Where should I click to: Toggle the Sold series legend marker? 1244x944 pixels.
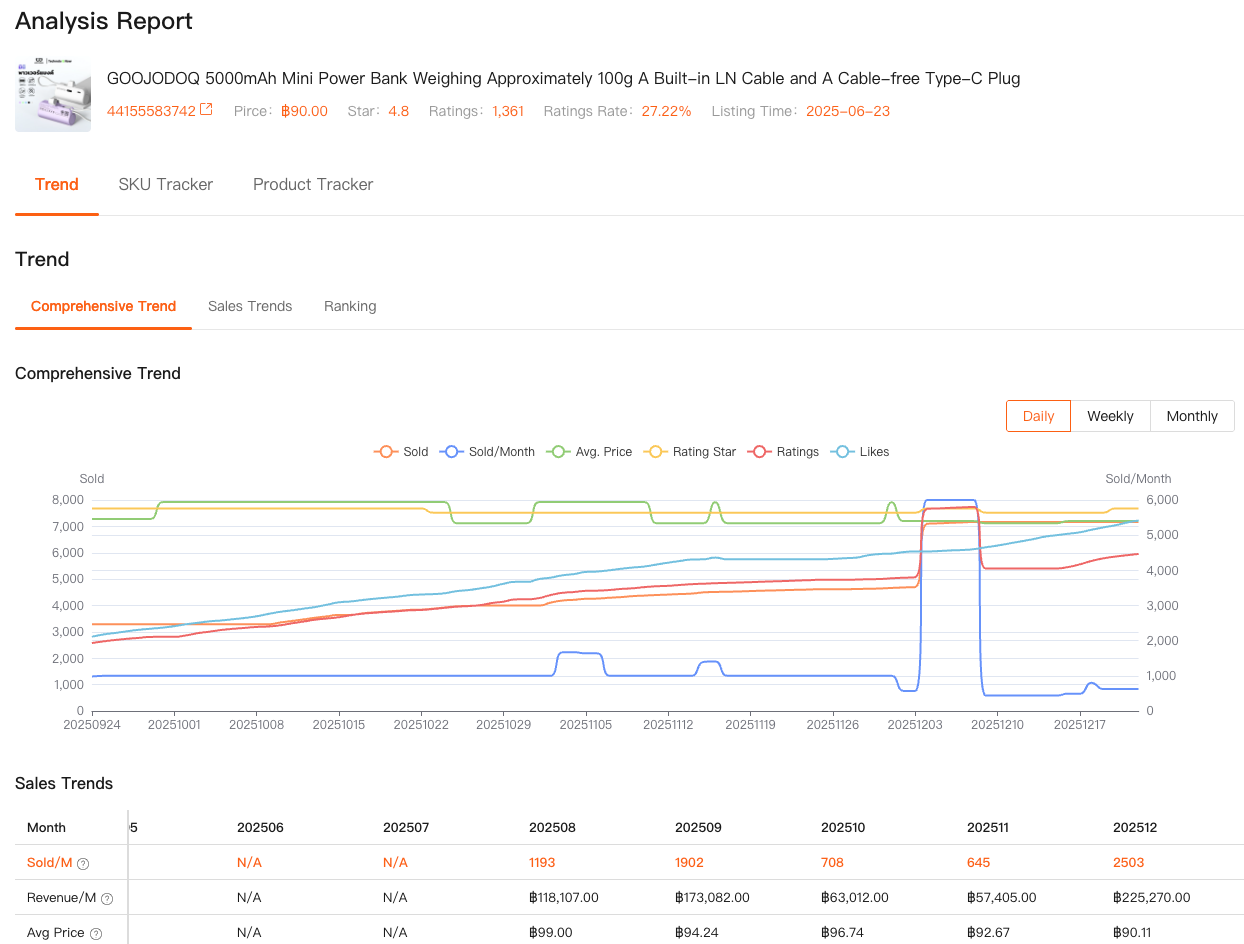[x=385, y=452]
